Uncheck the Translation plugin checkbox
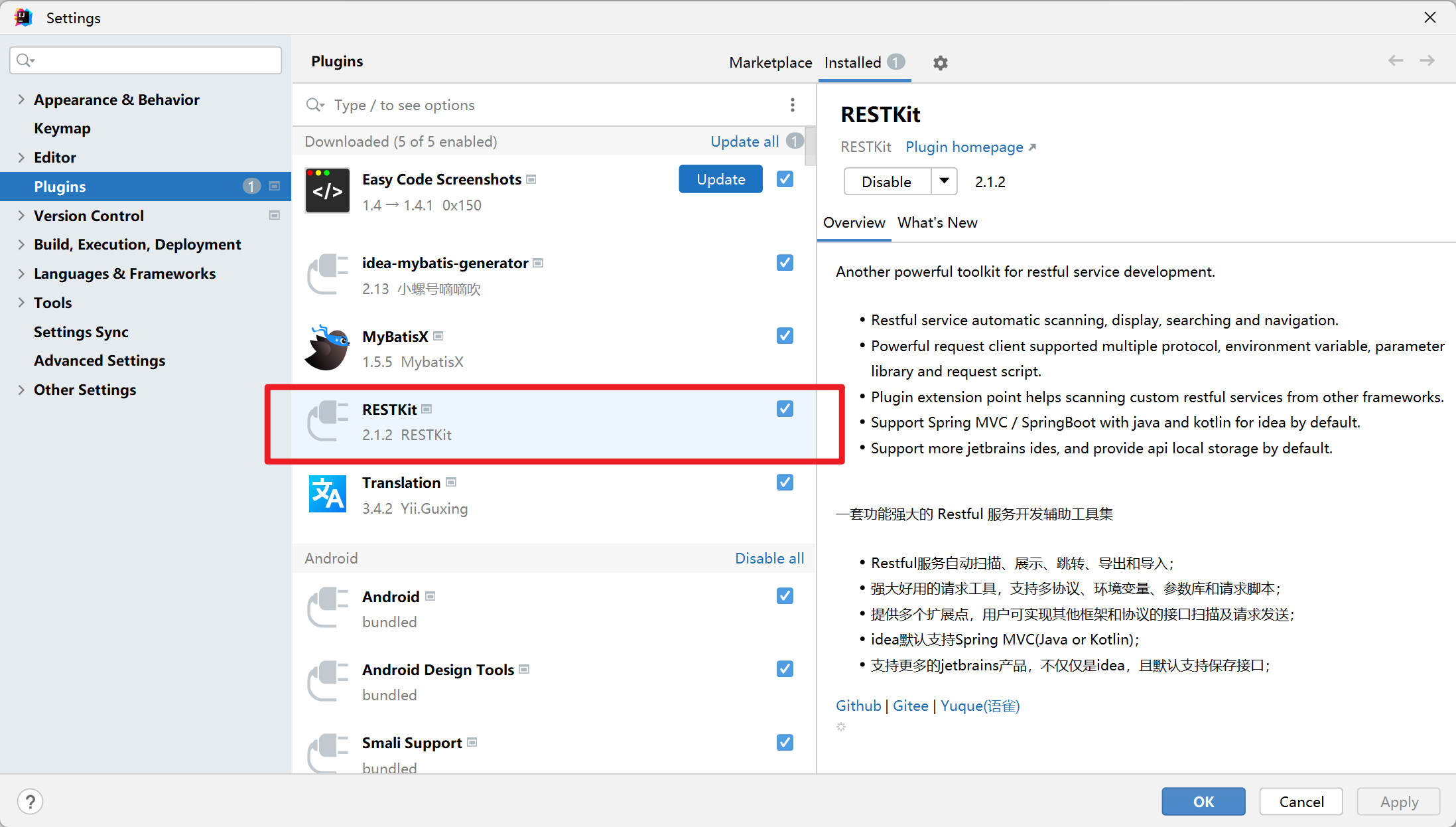 pyautogui.click(x=785, y=483)
